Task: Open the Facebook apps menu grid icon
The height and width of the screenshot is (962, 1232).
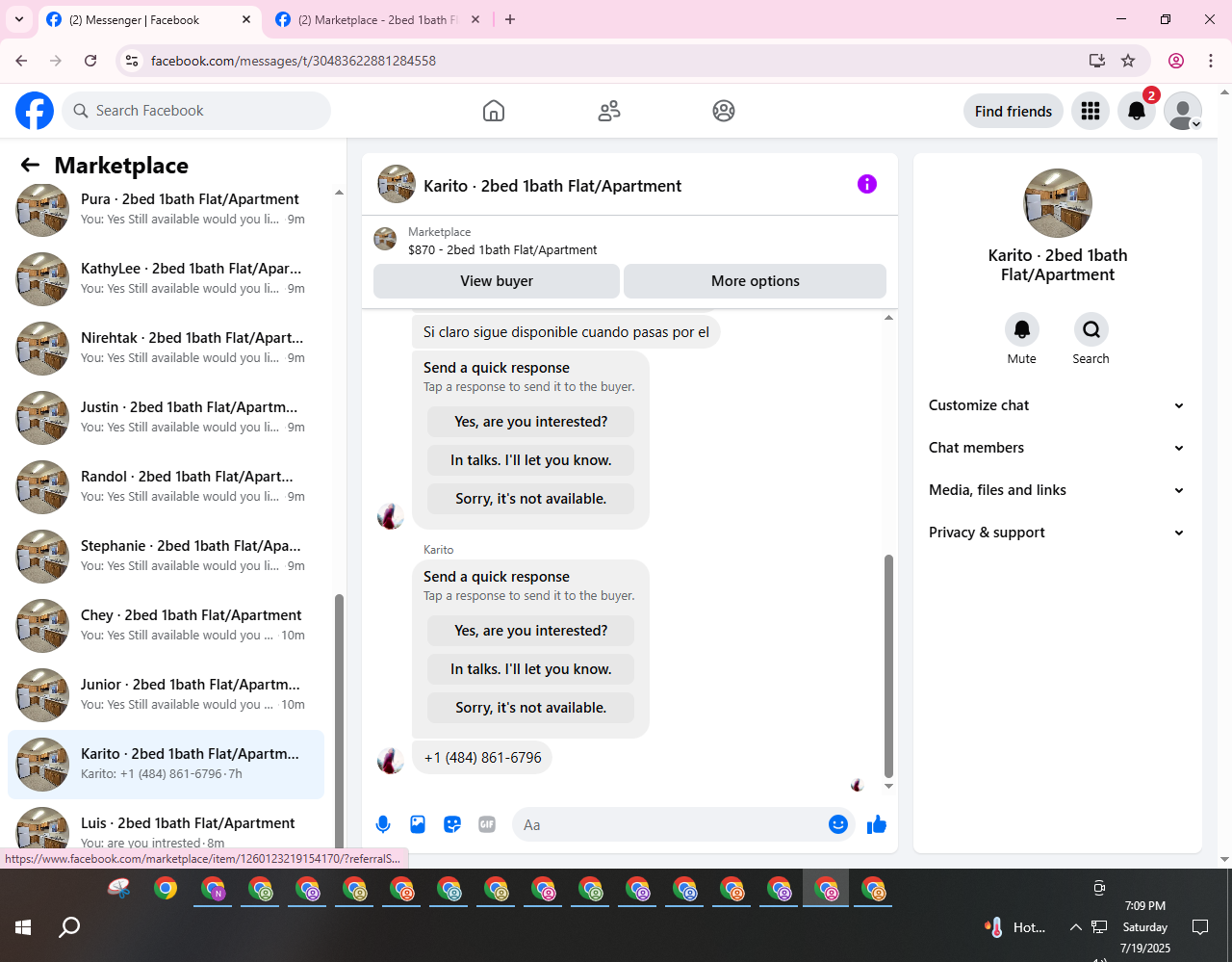Action: click(1091, 111)
